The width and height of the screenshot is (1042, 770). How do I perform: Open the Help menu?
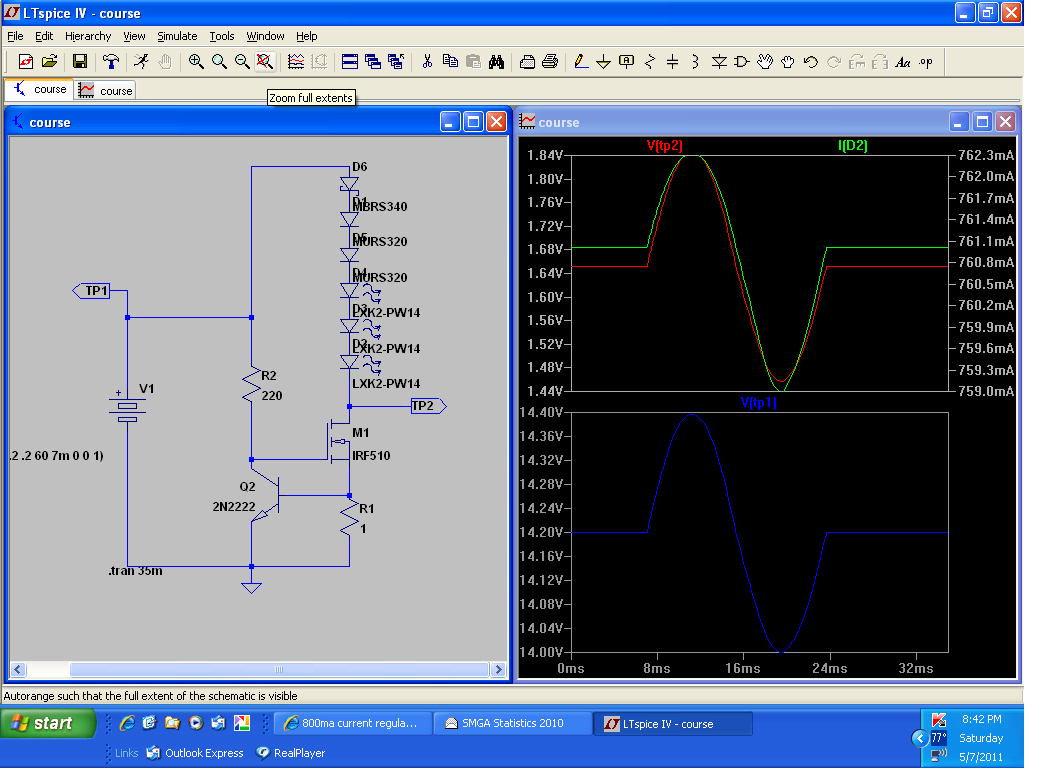click(x=306, y=36)
